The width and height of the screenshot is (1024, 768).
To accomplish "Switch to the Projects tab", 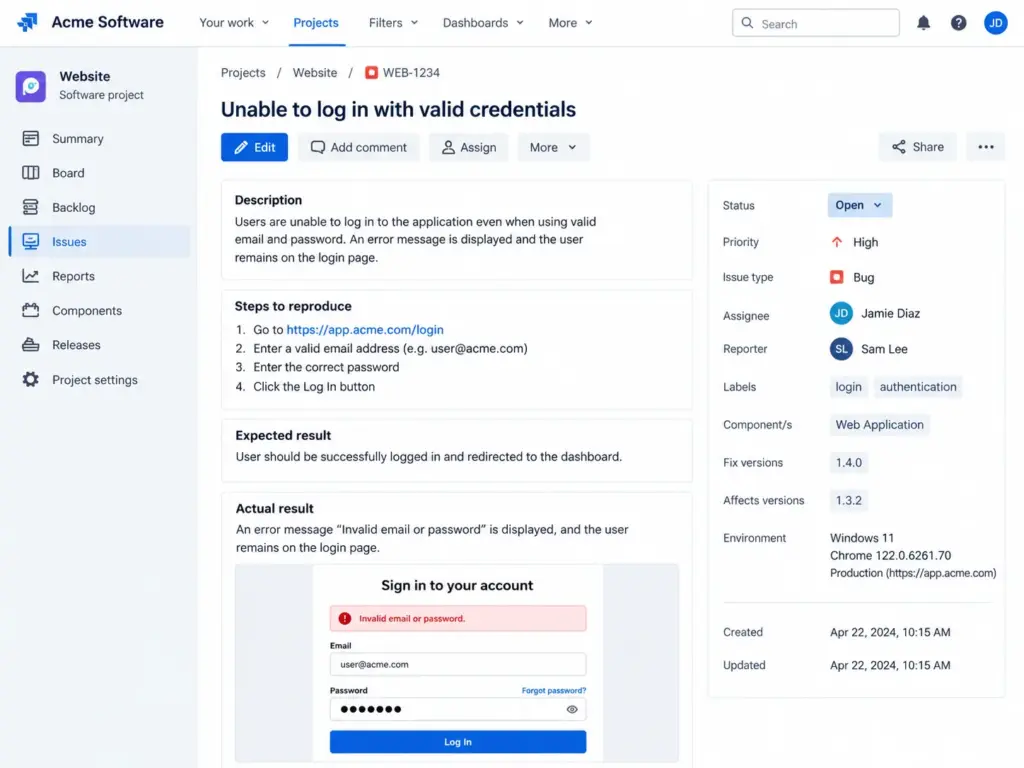I will tap(316, 23).
